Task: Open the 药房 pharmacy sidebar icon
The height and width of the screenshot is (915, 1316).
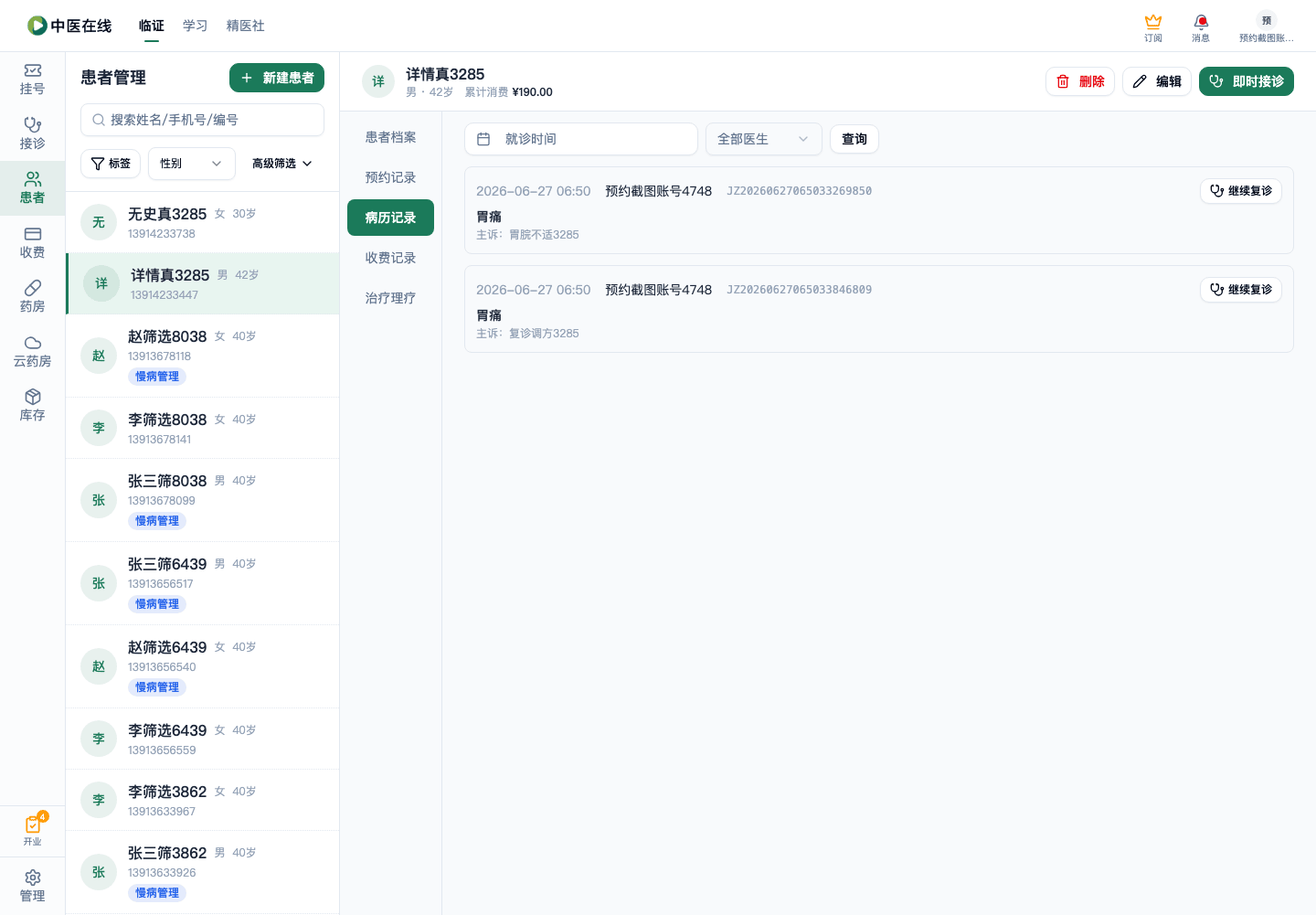Action: tap(32, 297)
